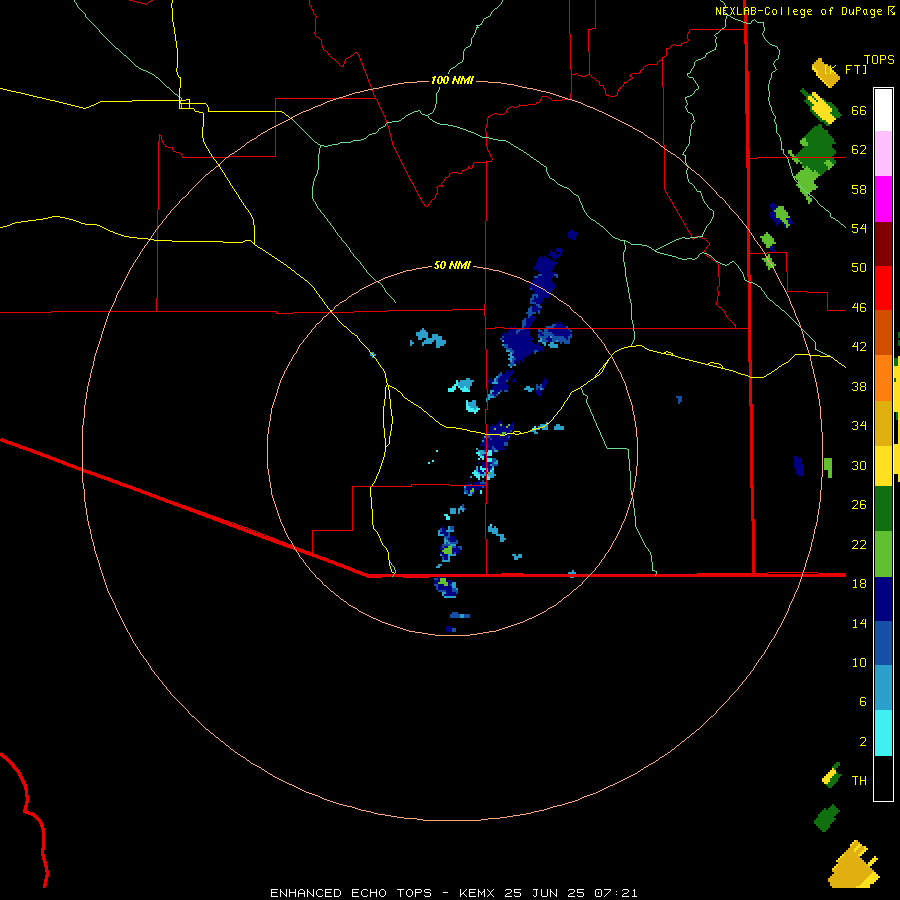Click the legend value 42
The image size is (900, 900).
[859, 347]
